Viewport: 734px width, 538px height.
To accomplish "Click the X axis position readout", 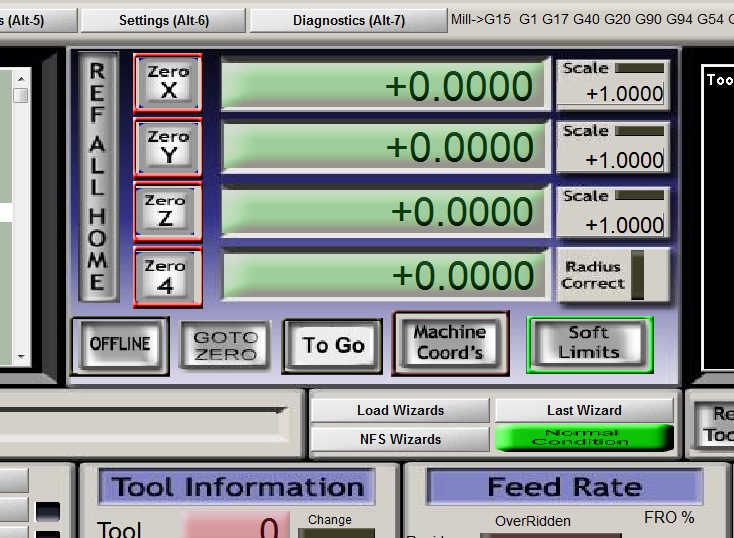I will coord(385,86).
